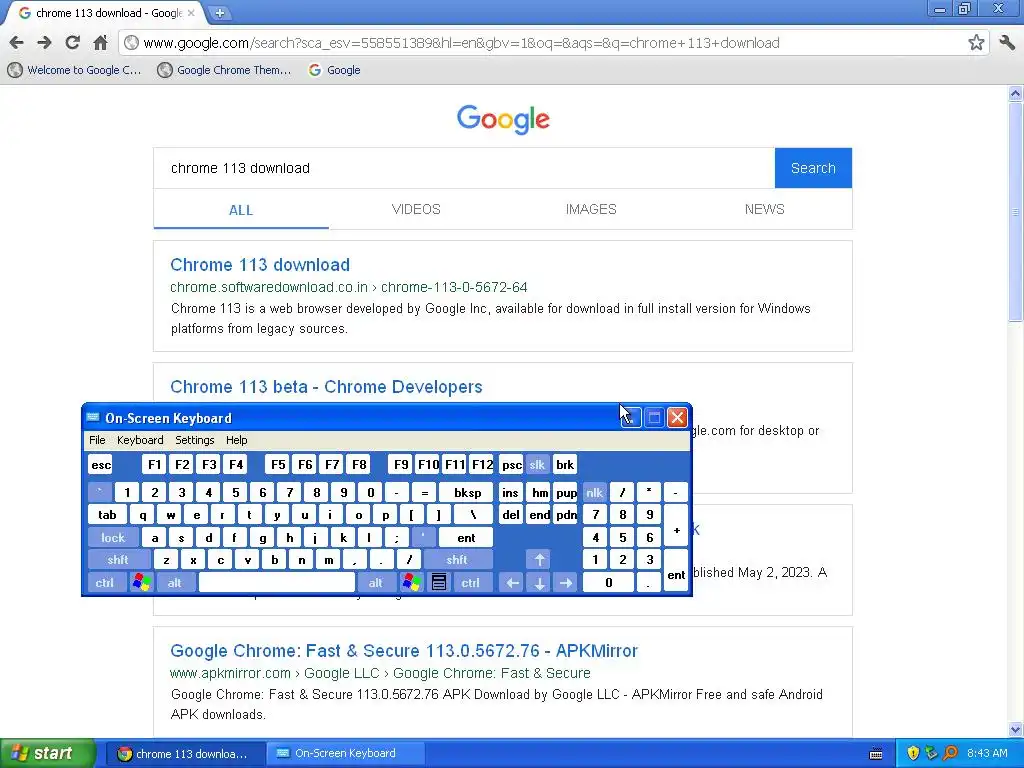Tap the F11 key on On-Screen Keyboard
The width and height of the screenshot is (1024, 768).
455,465
